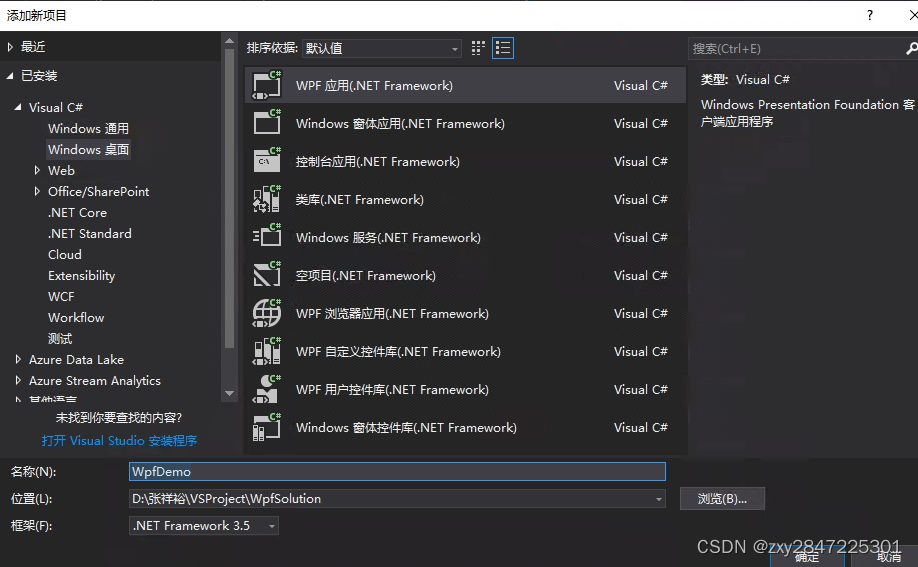918x567 pixels.
Task: Select the Windows 窗体应用 template icon
Action: tap(267, 124)
